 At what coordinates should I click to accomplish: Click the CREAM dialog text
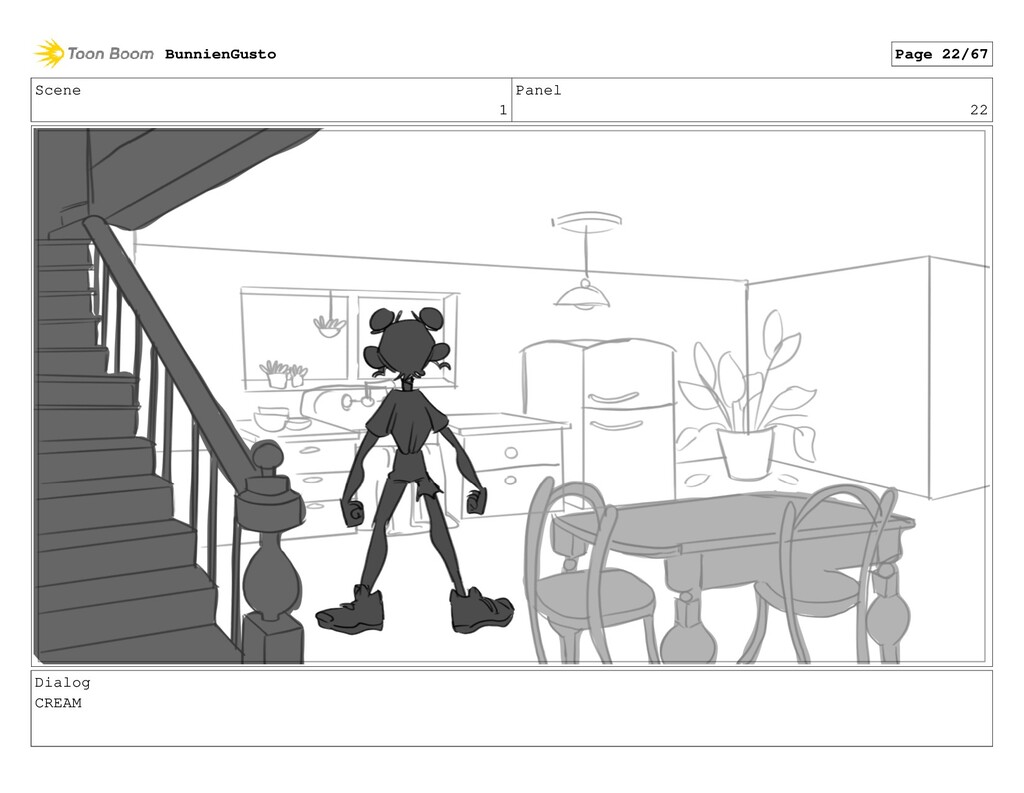(58, 703)
